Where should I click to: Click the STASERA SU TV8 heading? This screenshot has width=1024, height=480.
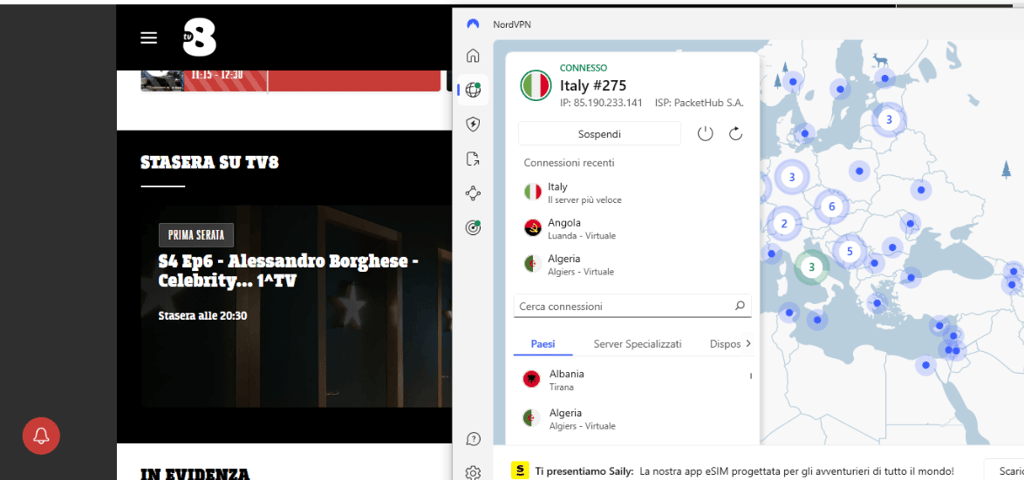click(x=210, y=163)
